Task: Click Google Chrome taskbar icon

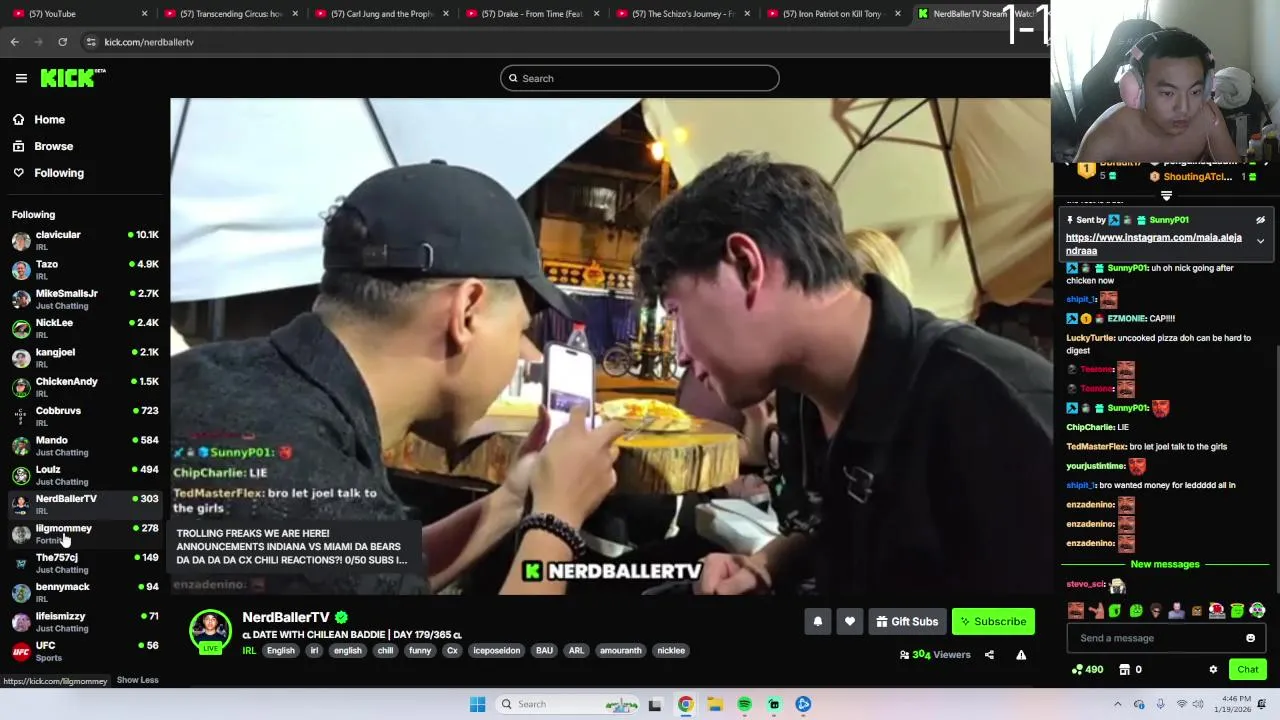Action: click(685, 704)
